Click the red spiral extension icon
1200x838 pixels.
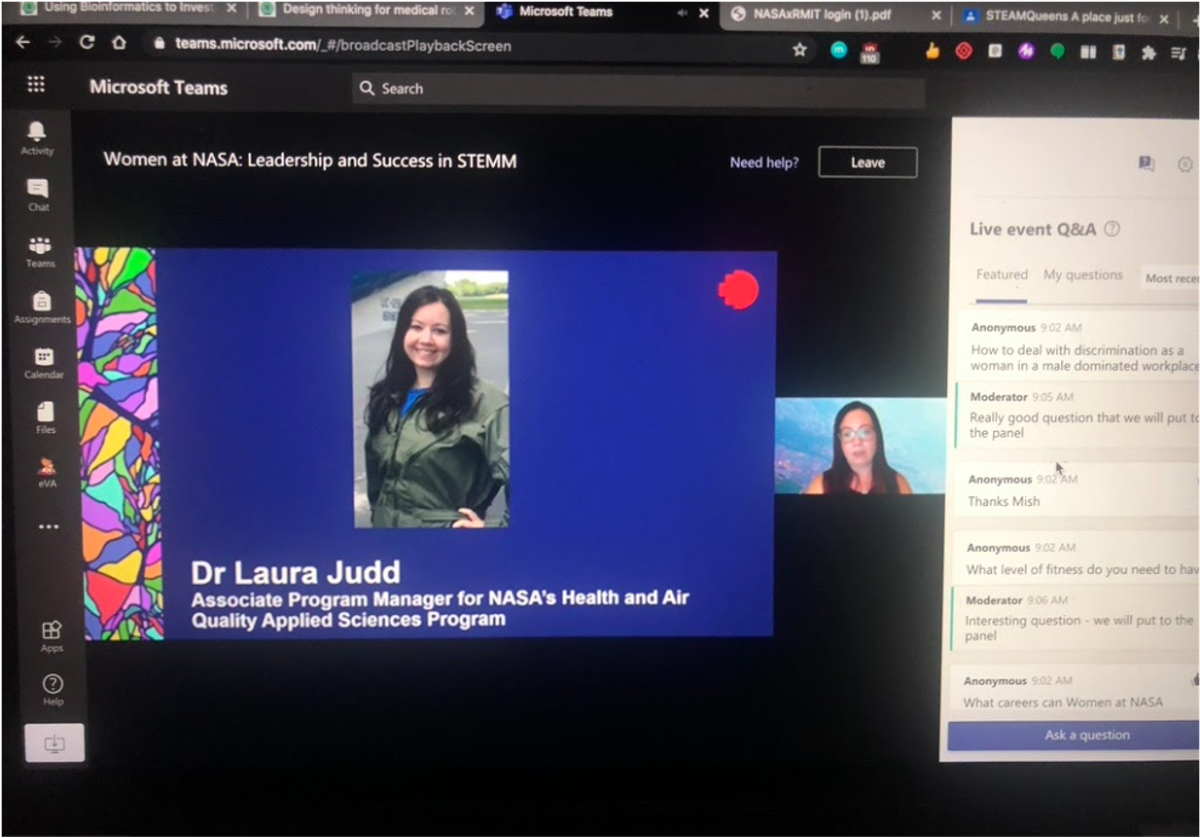point(964,51)
